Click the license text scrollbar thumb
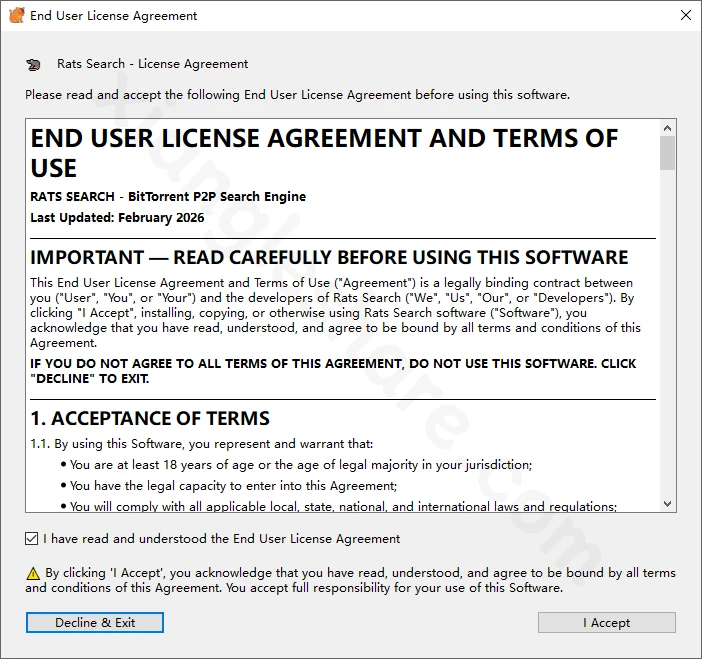 (668, 153)
